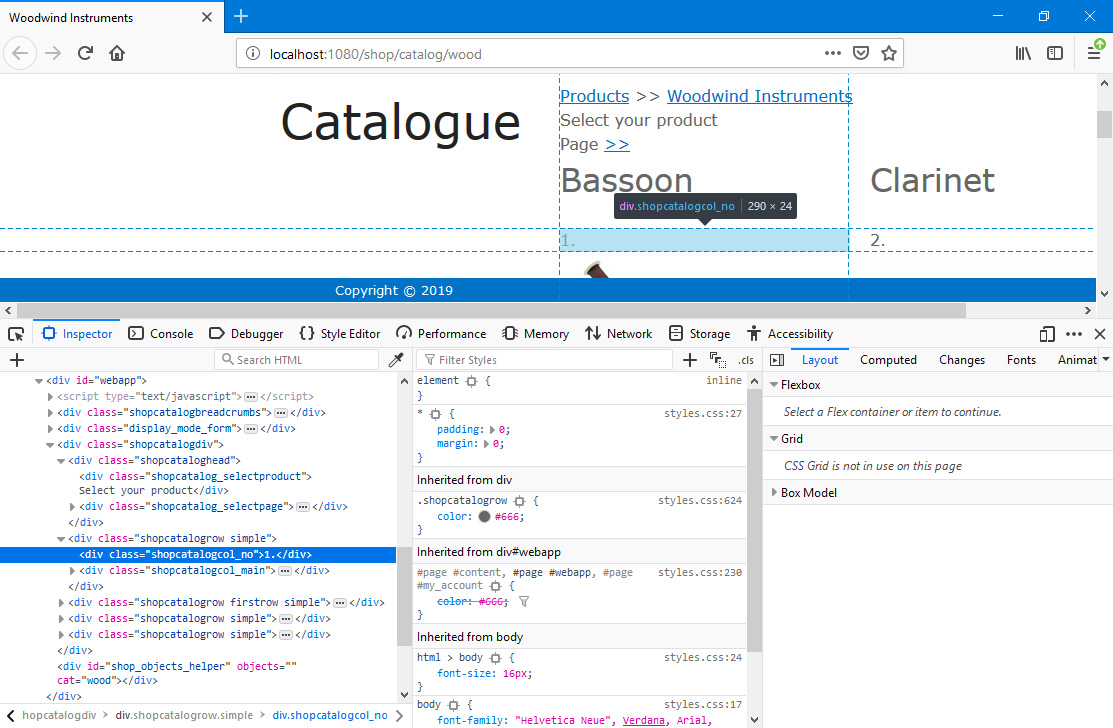This screenshot has height=728, width=1113.
Task: Collapse the shopcatalogdiv node
Action: tap(50, 445)
